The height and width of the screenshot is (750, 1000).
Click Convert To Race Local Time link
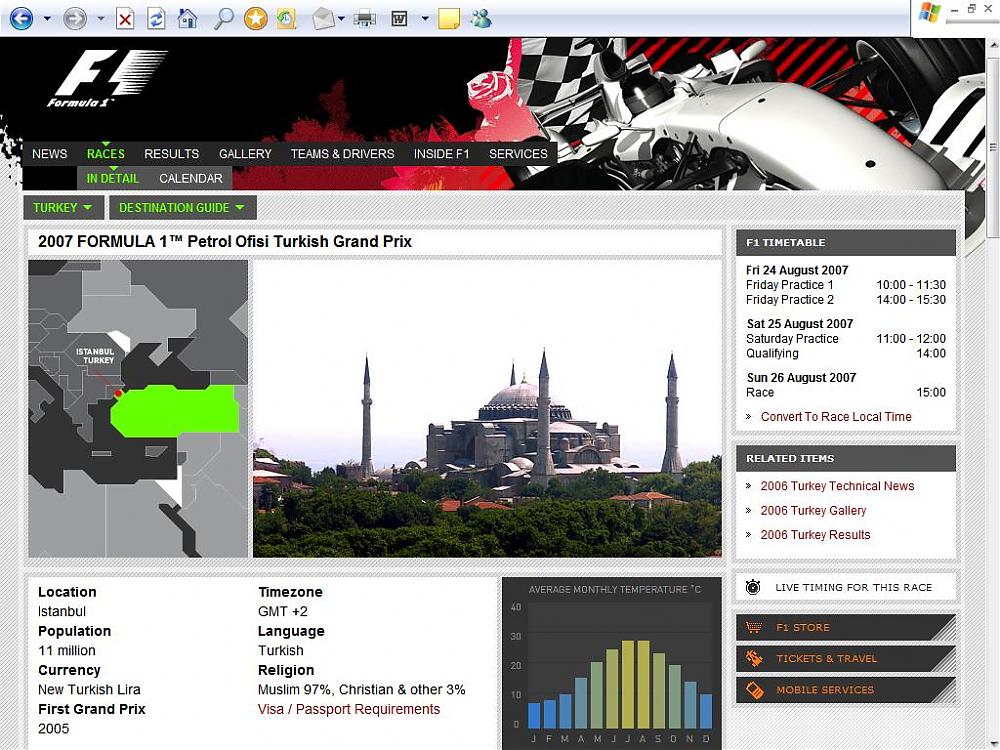point(836,417)
